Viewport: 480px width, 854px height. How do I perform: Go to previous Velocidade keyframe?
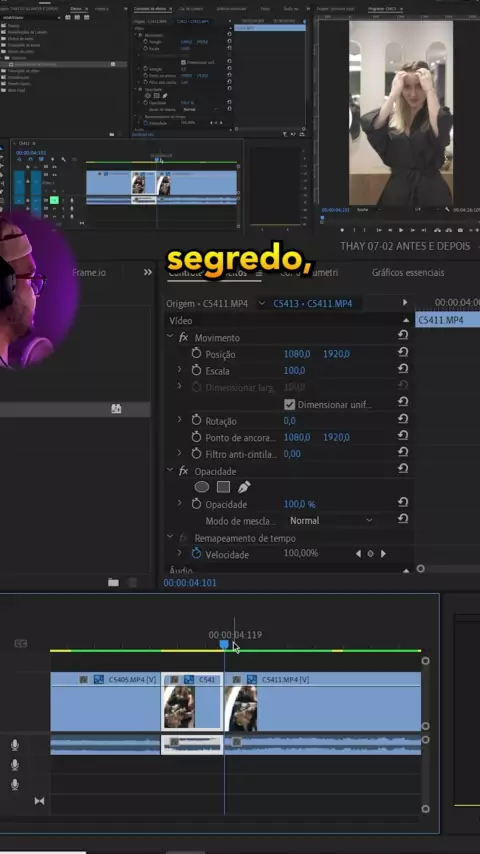tap(358, 554)
